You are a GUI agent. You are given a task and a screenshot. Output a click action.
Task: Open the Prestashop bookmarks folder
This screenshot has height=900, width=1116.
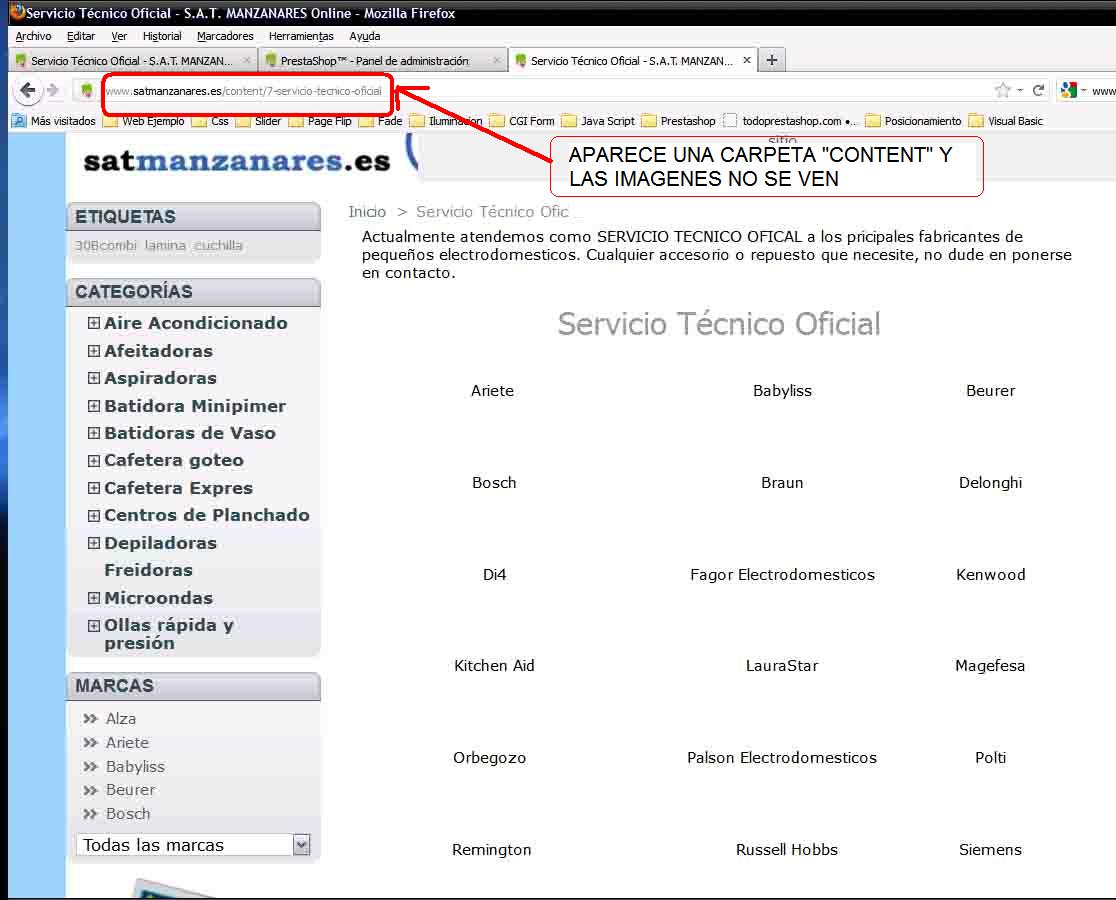point(678,121)
